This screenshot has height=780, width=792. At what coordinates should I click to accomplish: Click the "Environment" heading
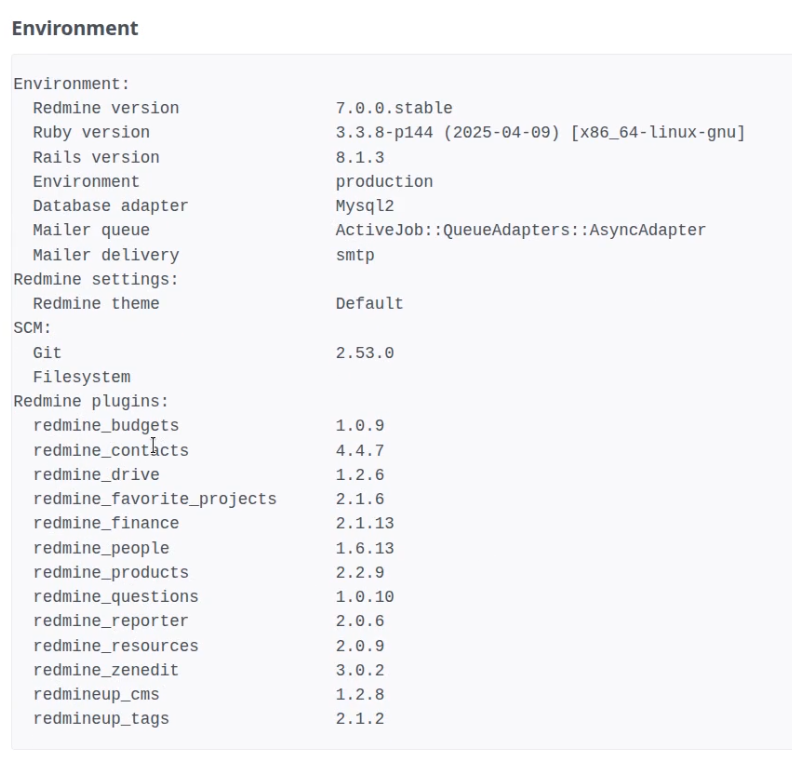click(x=75, y=28)
